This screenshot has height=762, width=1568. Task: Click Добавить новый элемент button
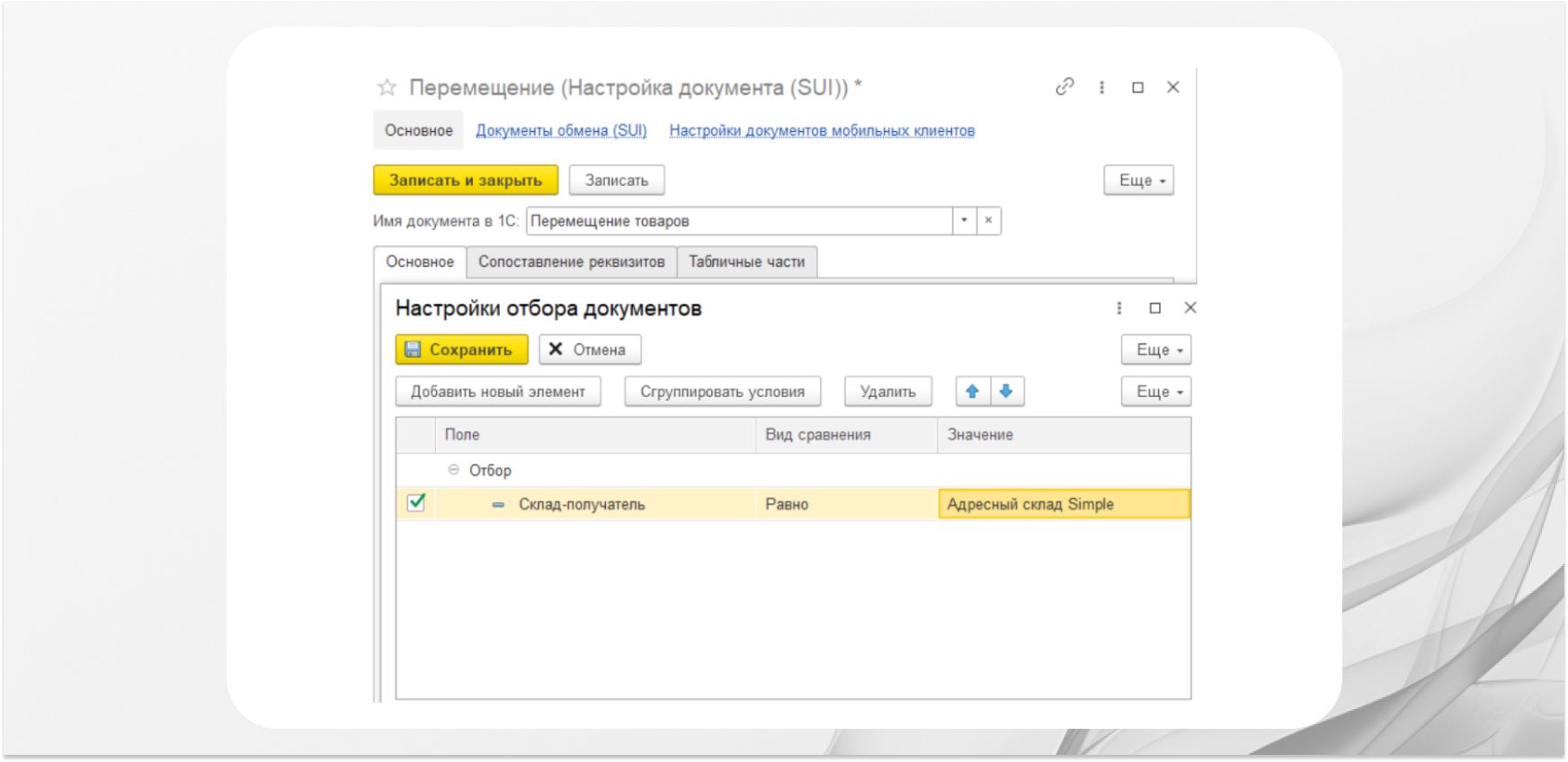pos(498,392)
